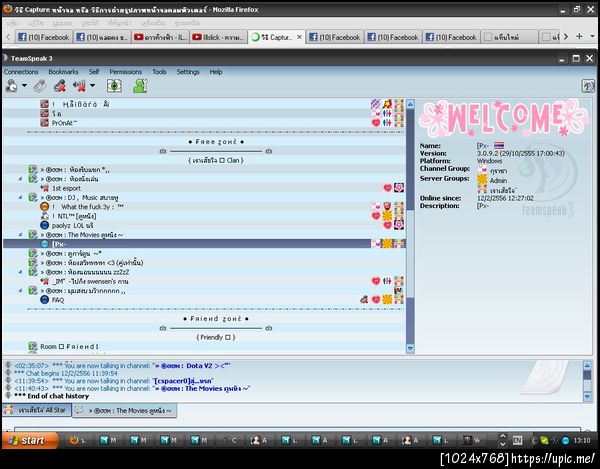
Task: Close the active Capture tab in Firefox
Action: pyautogui.click(x=299, y=37)
